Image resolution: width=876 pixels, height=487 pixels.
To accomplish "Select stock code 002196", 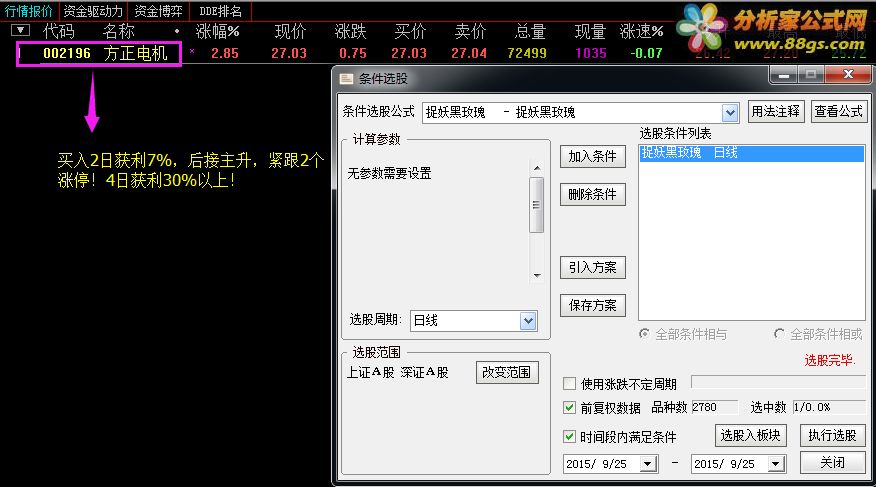I will point(66,54).
